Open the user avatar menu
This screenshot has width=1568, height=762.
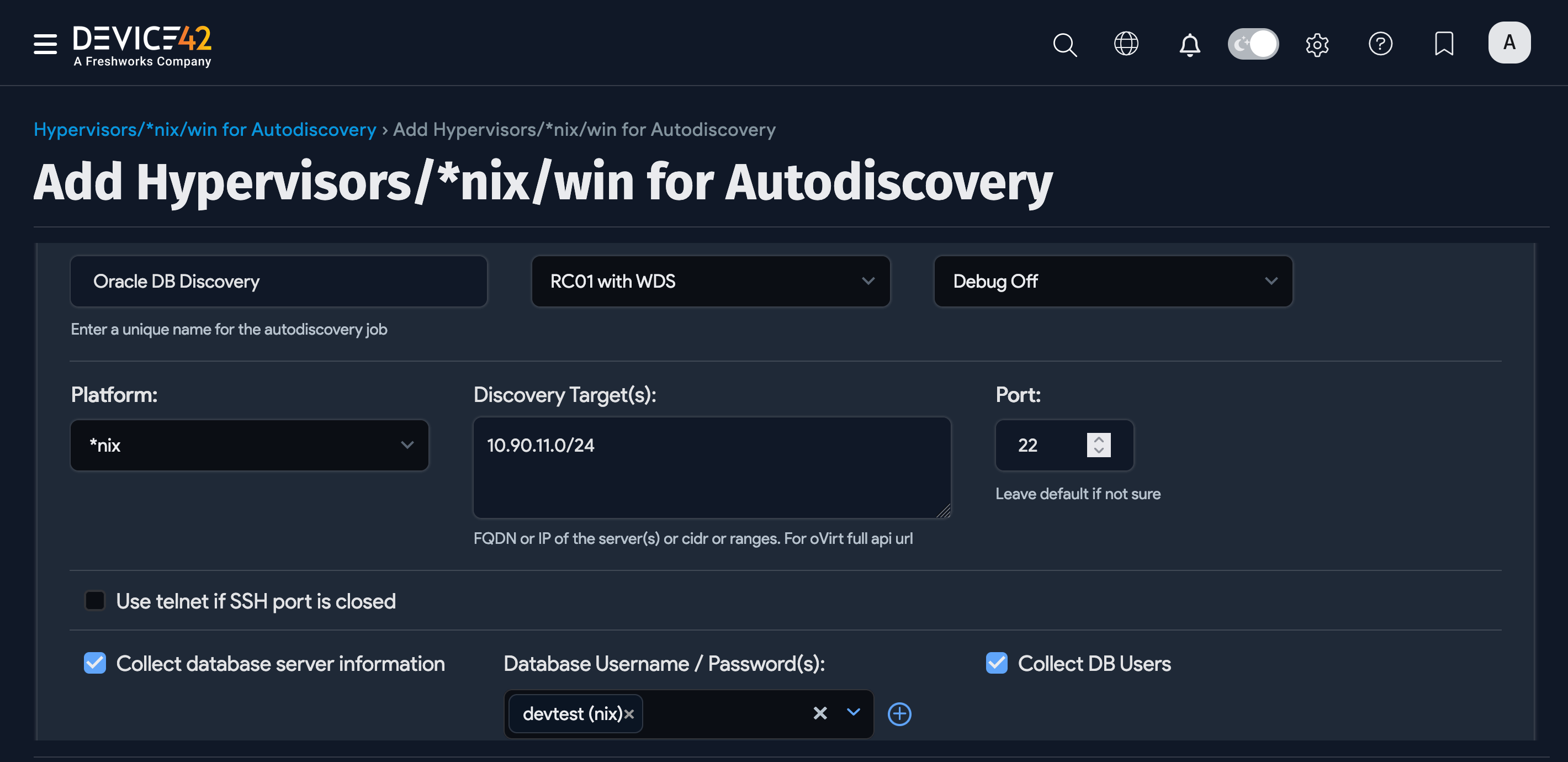[x=1509, y=42]
